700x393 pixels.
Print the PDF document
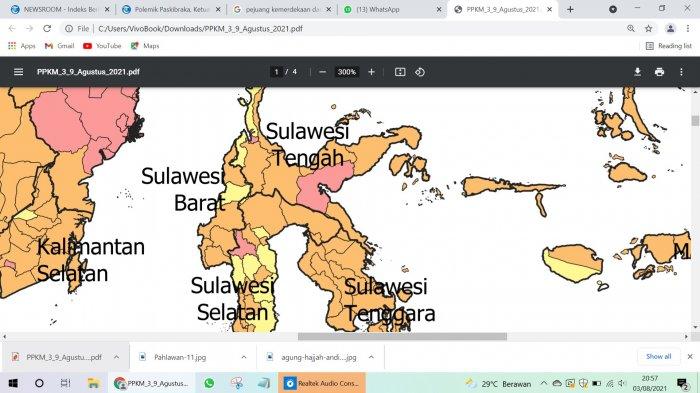[659, 72]
